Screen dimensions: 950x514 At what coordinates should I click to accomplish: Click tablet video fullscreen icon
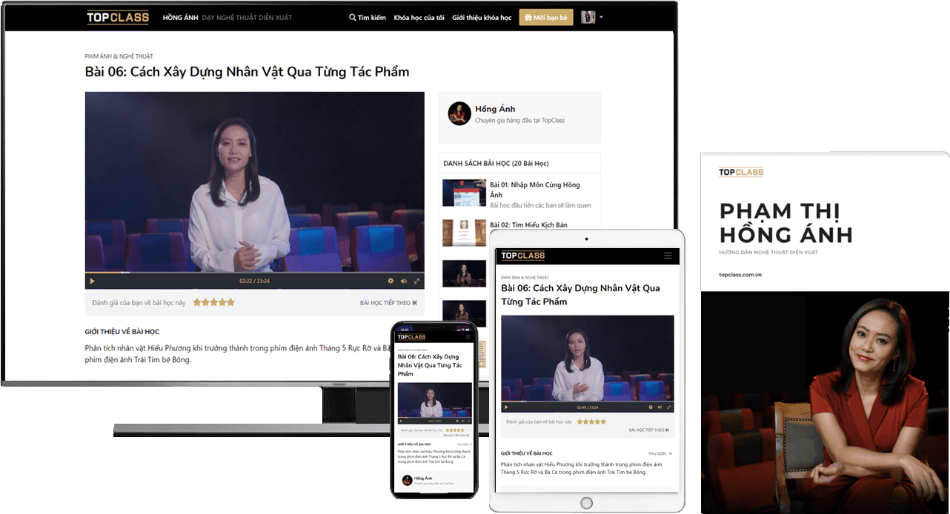[668, 407]
